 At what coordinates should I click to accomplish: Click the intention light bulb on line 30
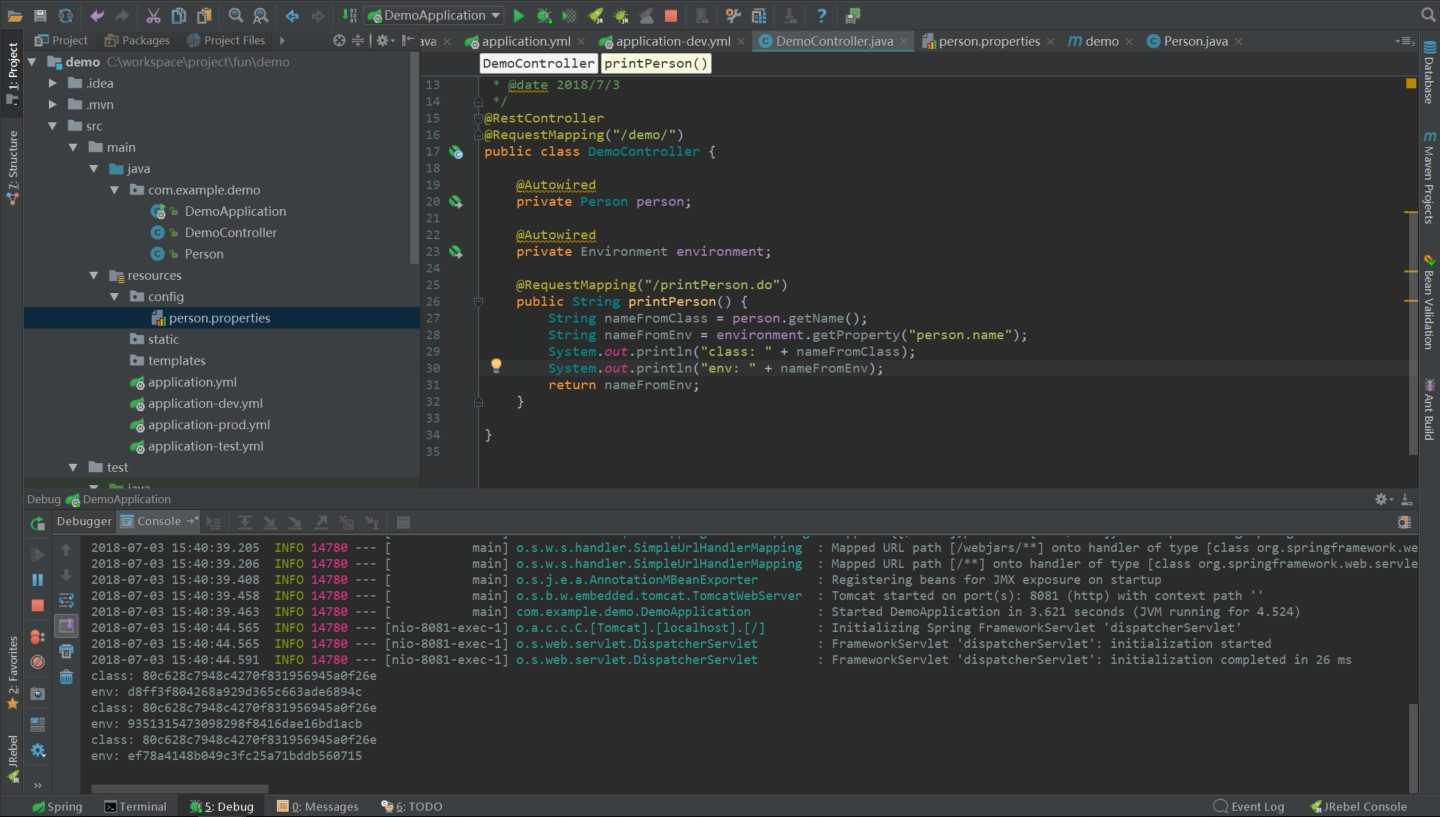point(496,366)
